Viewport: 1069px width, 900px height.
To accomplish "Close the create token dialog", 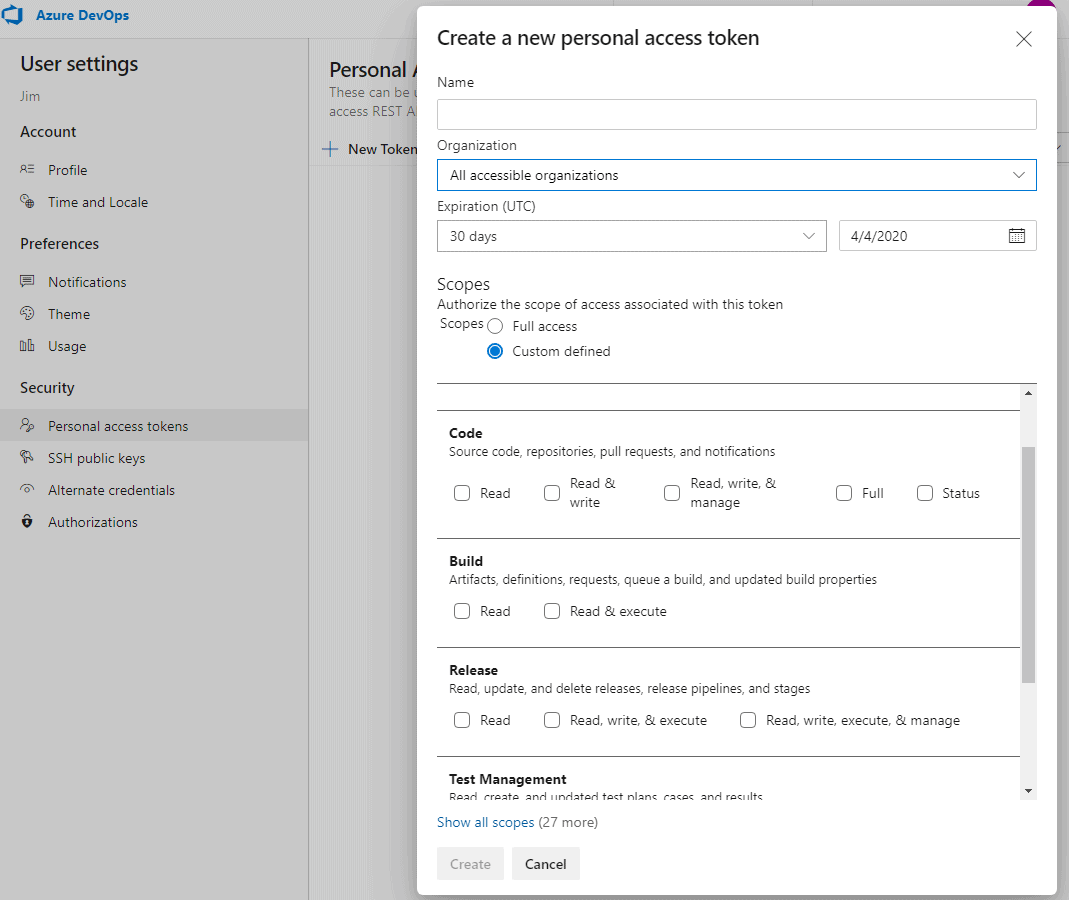I will point(1023,39).
